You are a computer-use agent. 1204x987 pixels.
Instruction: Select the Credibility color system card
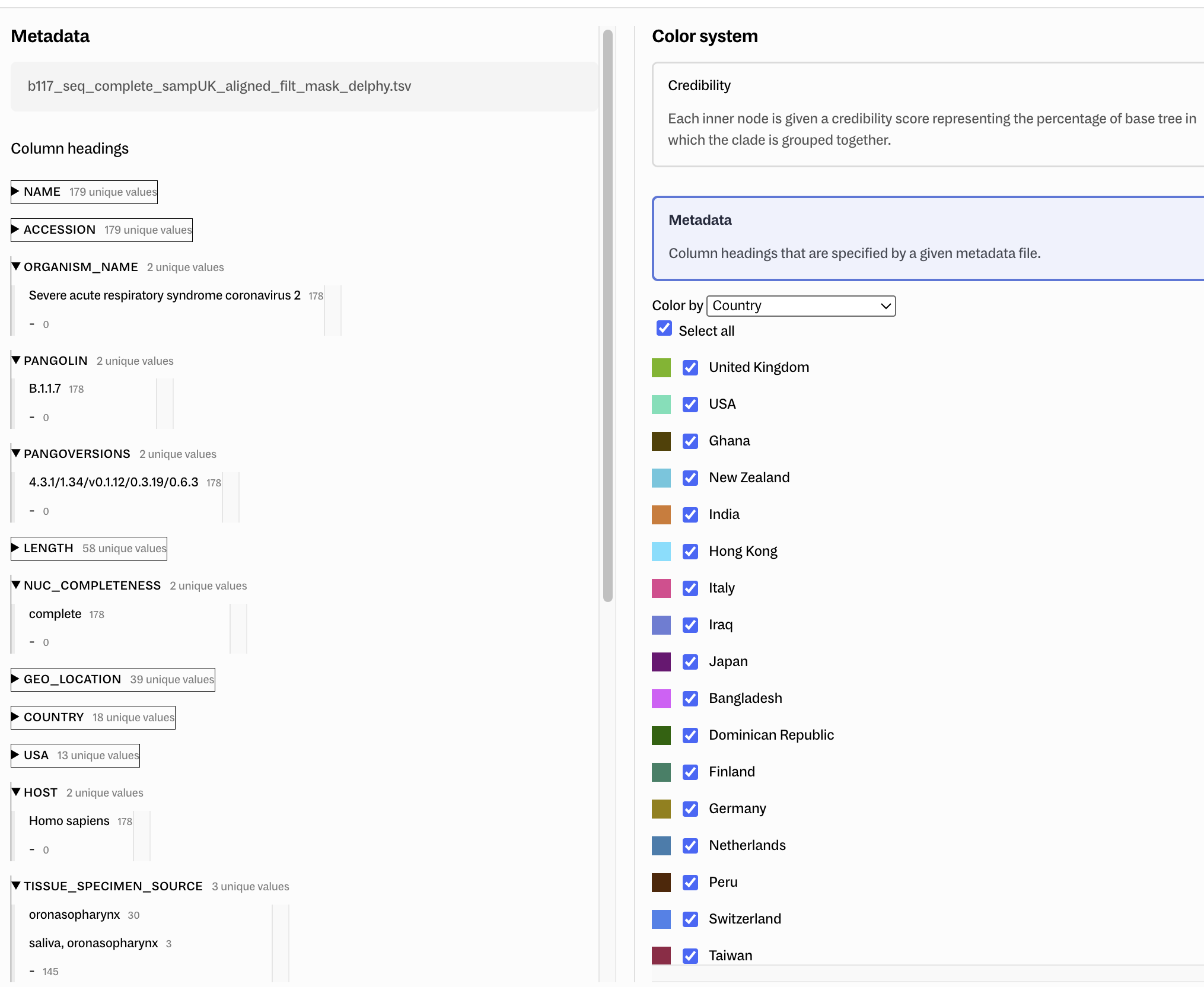coord(925,114)
